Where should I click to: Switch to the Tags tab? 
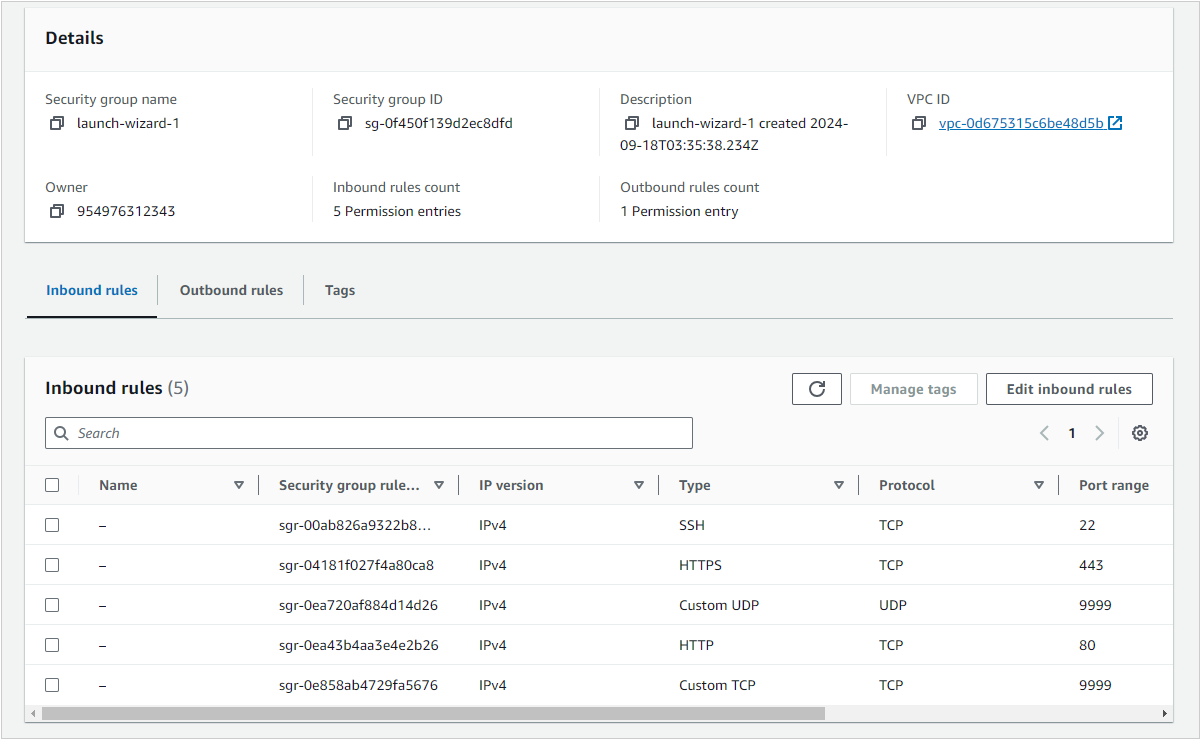coord(339,290)
